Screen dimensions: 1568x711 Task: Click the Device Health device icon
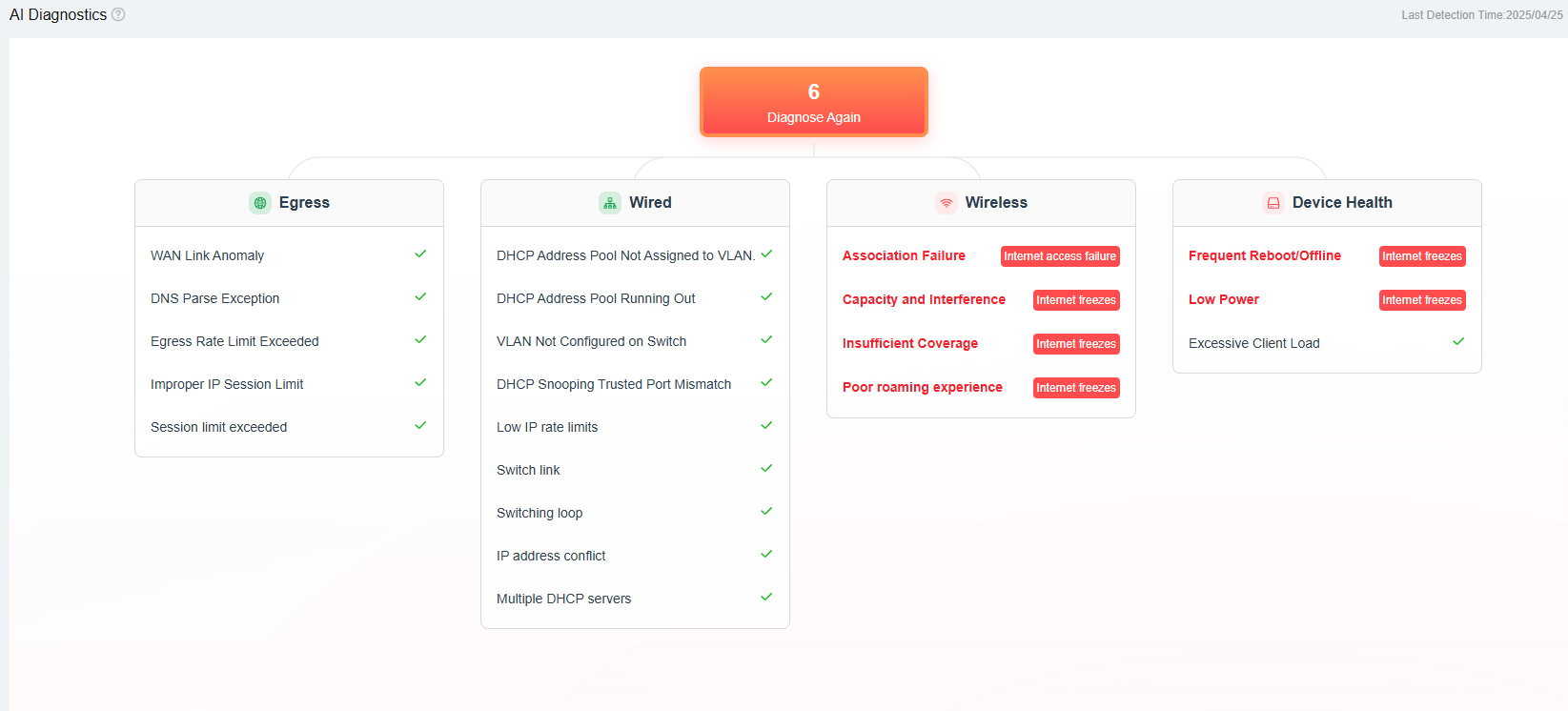coord(1273,203)
